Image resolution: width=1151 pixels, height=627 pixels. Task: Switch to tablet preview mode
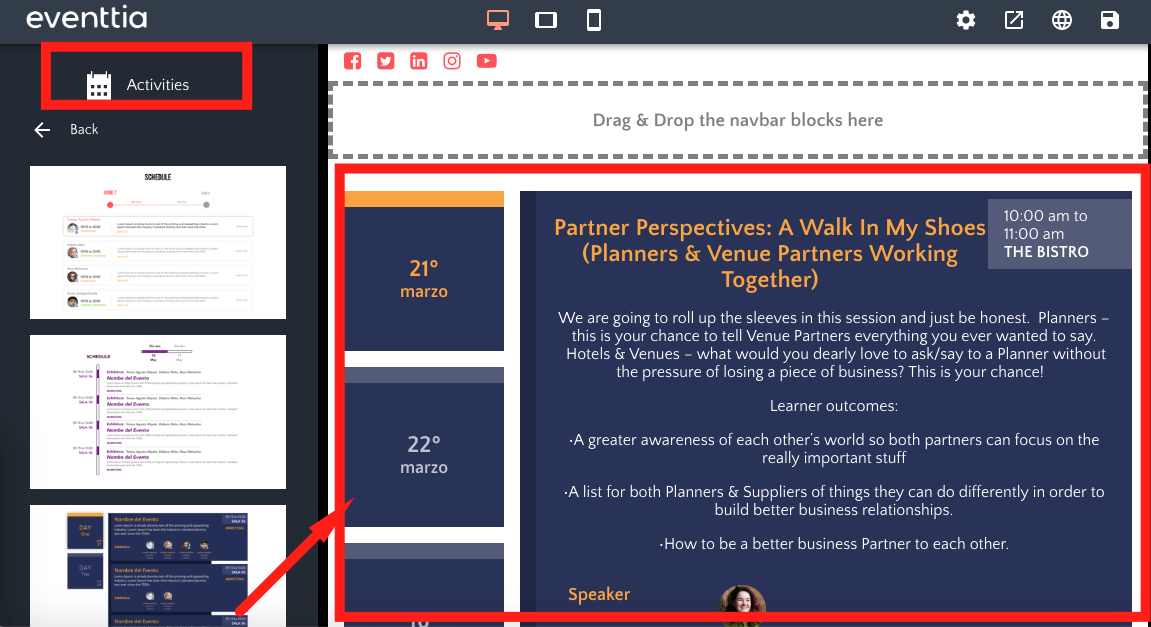546,20
